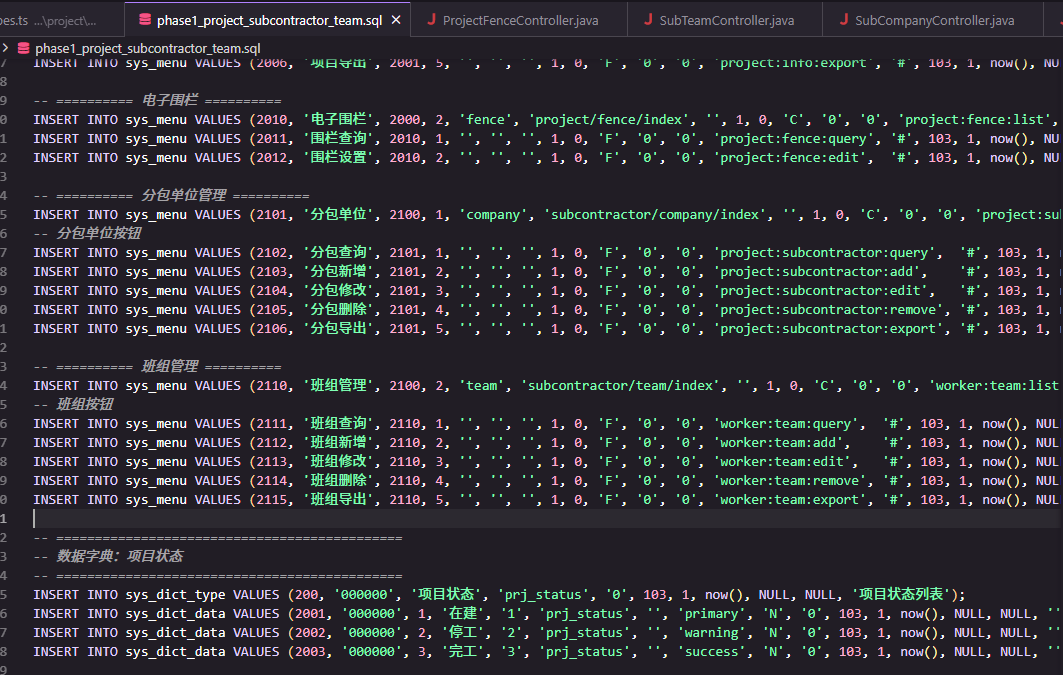The height and width of the screenshot is (675, 1063).
Task: Click the SQL database icon on the active tab
Action: click(x=145, y=20)
